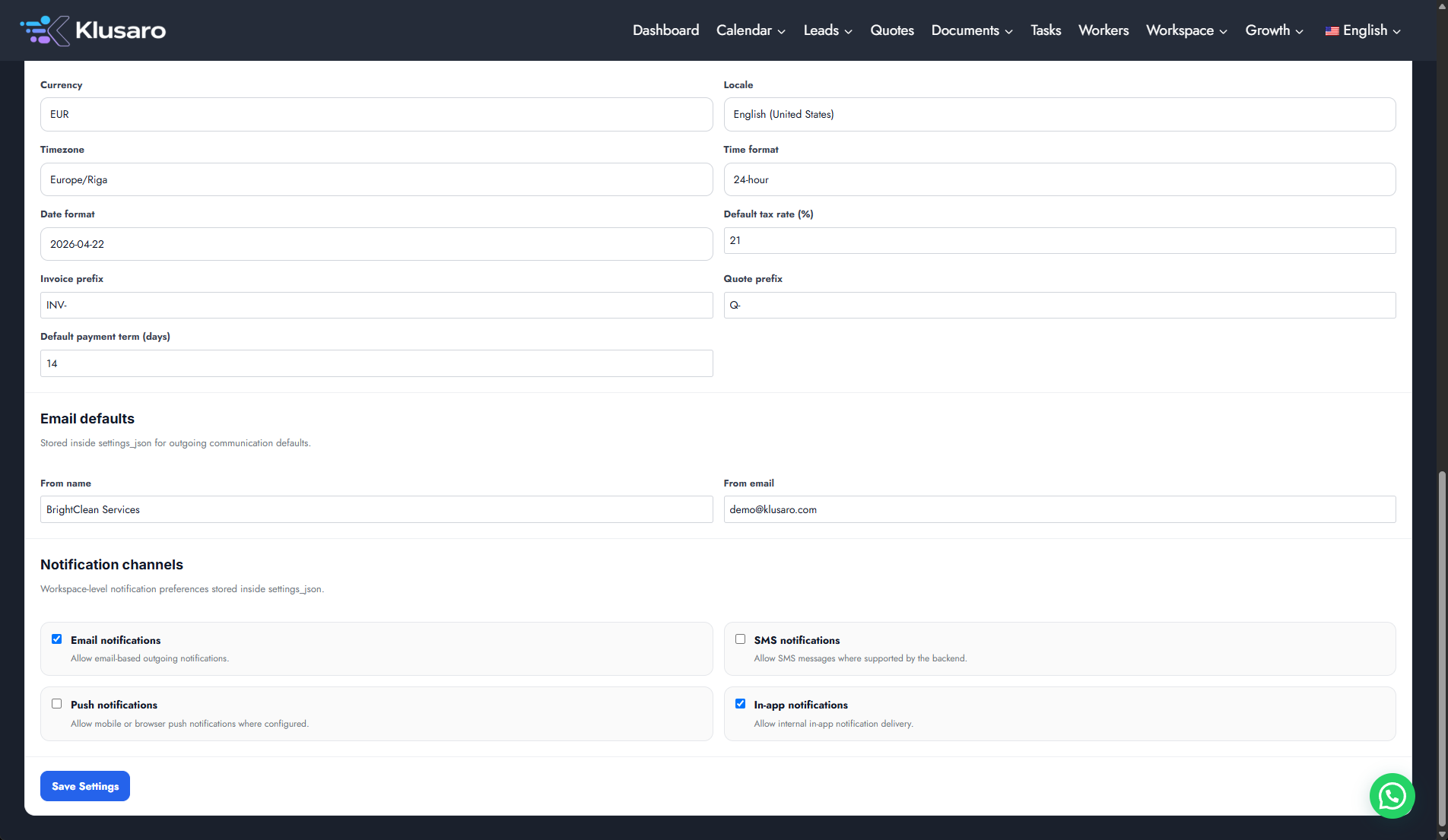Click the push notifications description text
Screen dimensions: 1448x840
pyautogui.click(x=189, y=724)
